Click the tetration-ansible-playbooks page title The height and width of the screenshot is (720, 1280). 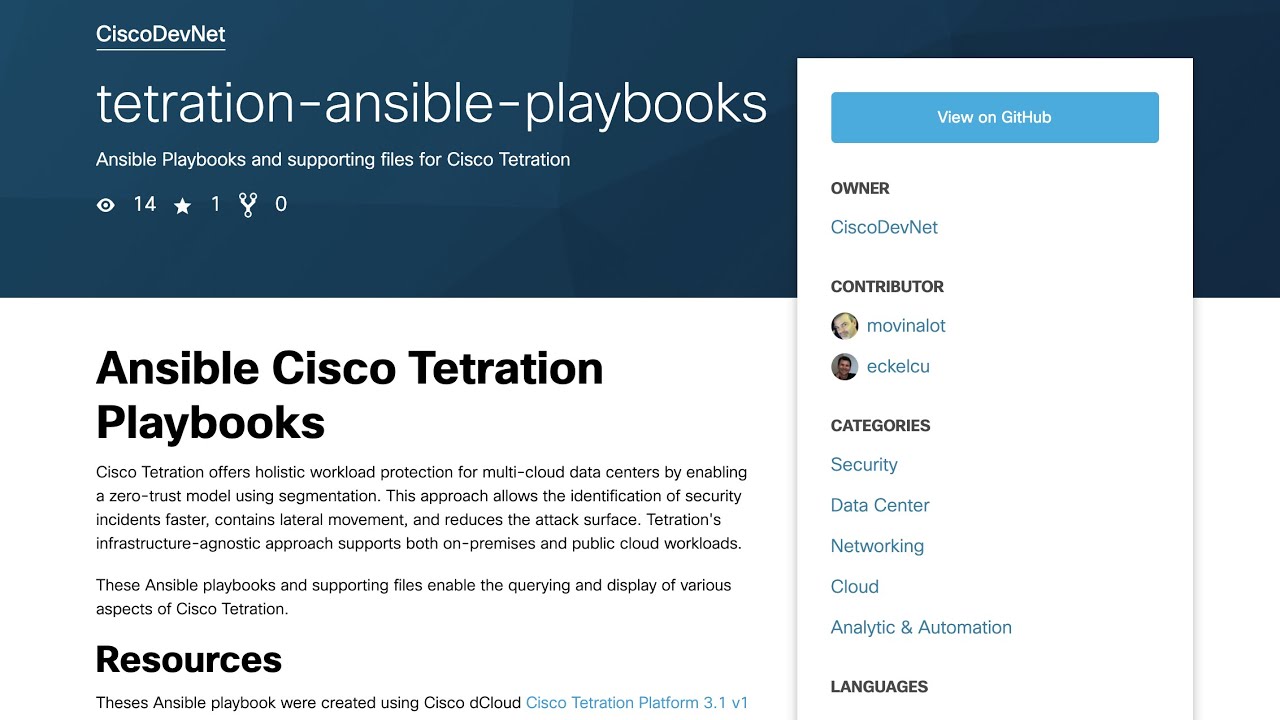click(x=432, y=104)
